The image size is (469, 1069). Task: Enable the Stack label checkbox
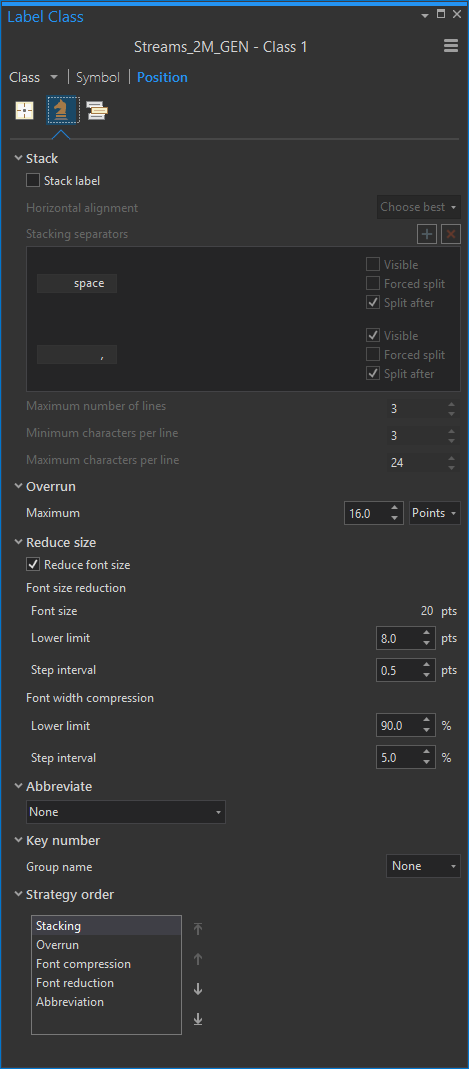point(33,181)
